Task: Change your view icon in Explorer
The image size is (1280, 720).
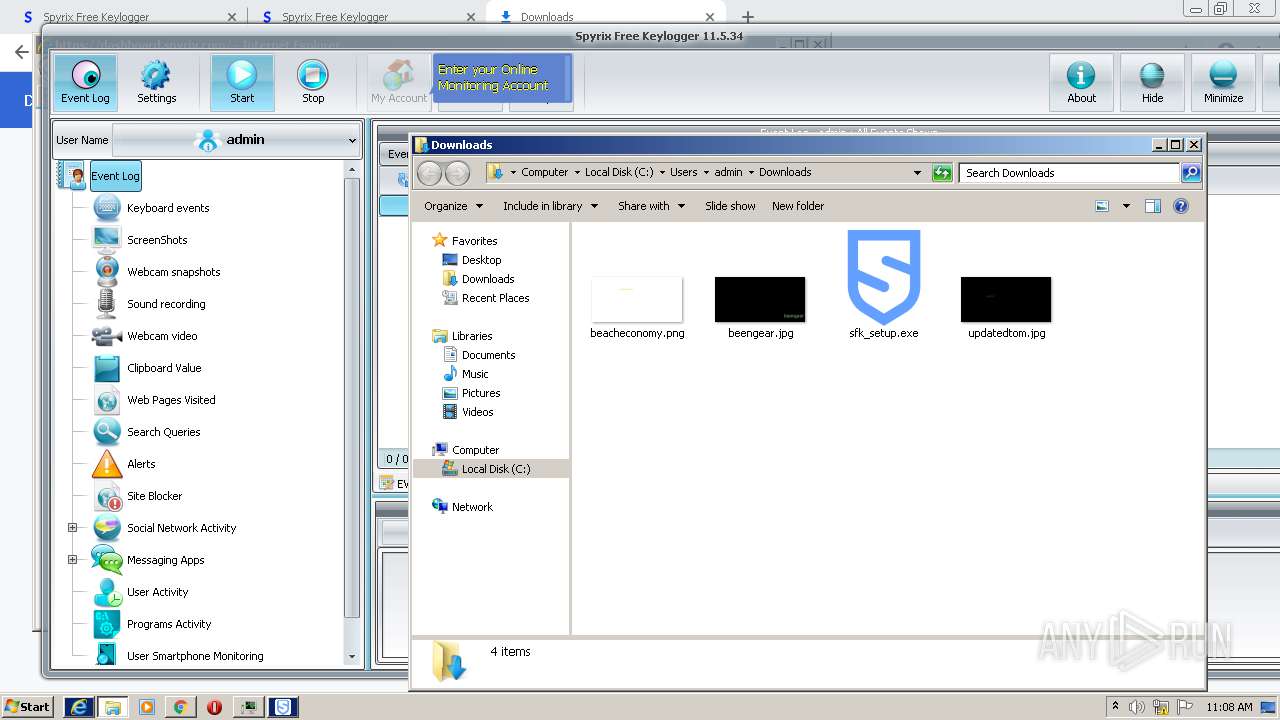Action: pyautogui.click(x=1102, y=206)
